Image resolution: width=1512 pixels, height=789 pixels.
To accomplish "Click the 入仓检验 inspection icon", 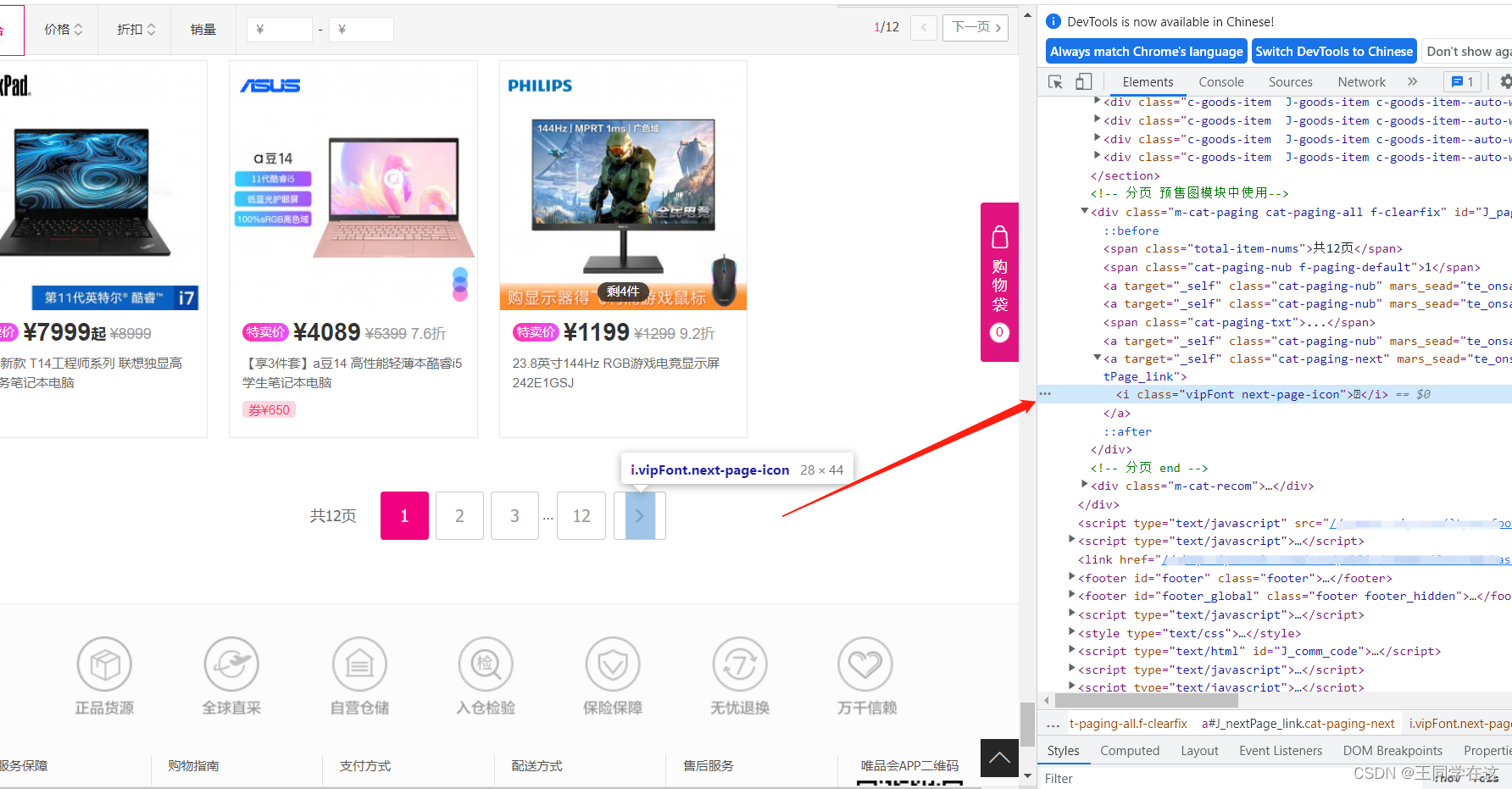I will pos(486,664).
